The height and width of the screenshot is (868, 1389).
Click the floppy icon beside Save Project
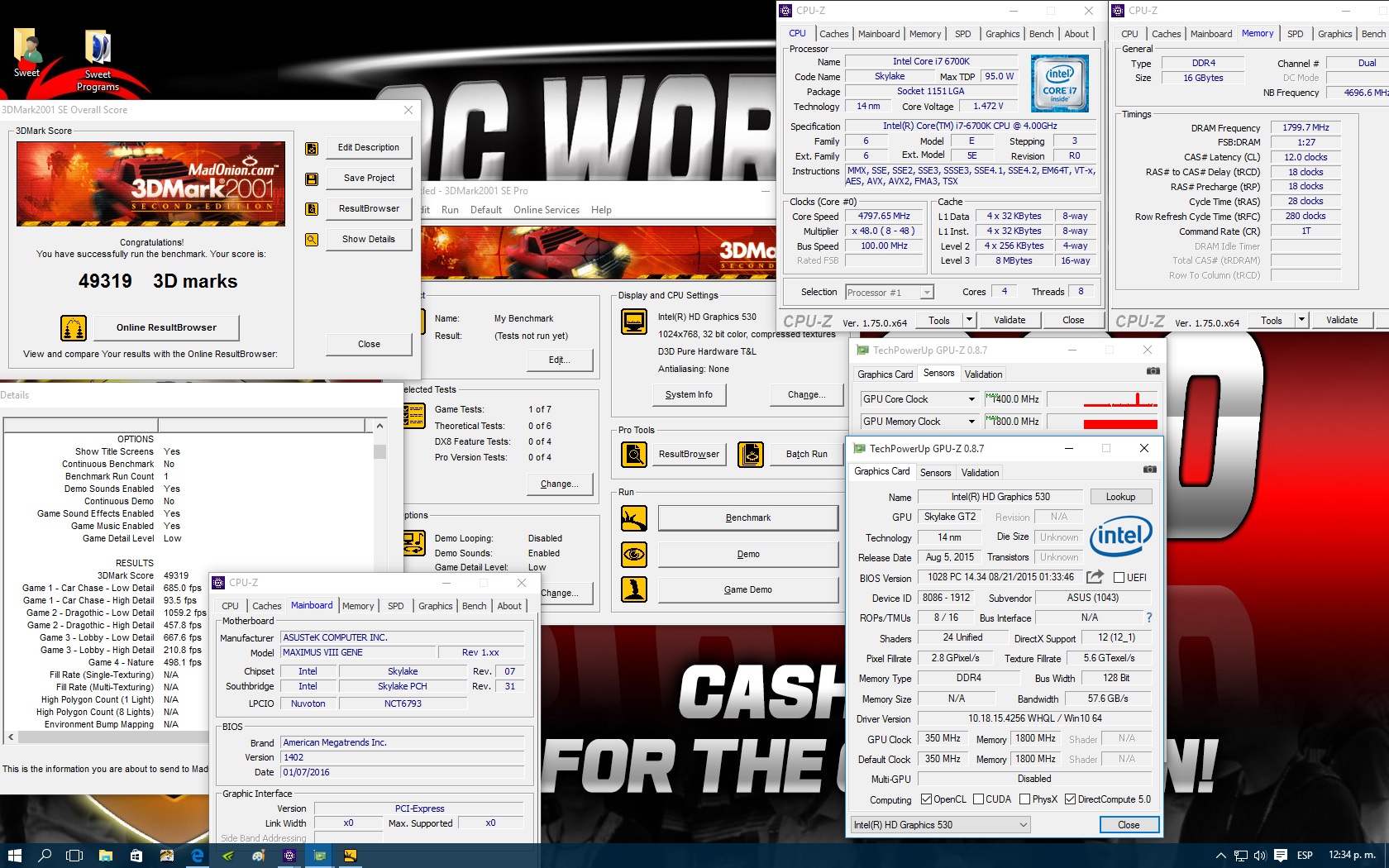pyautogui.click(x=312, y=179)
